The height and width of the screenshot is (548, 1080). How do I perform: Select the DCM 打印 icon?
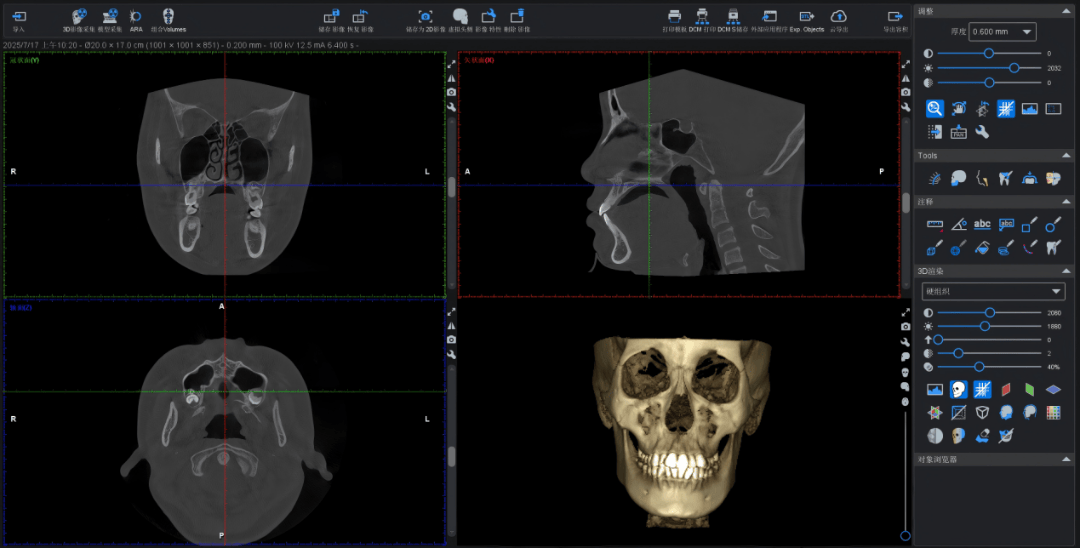[x=702, y=17]
